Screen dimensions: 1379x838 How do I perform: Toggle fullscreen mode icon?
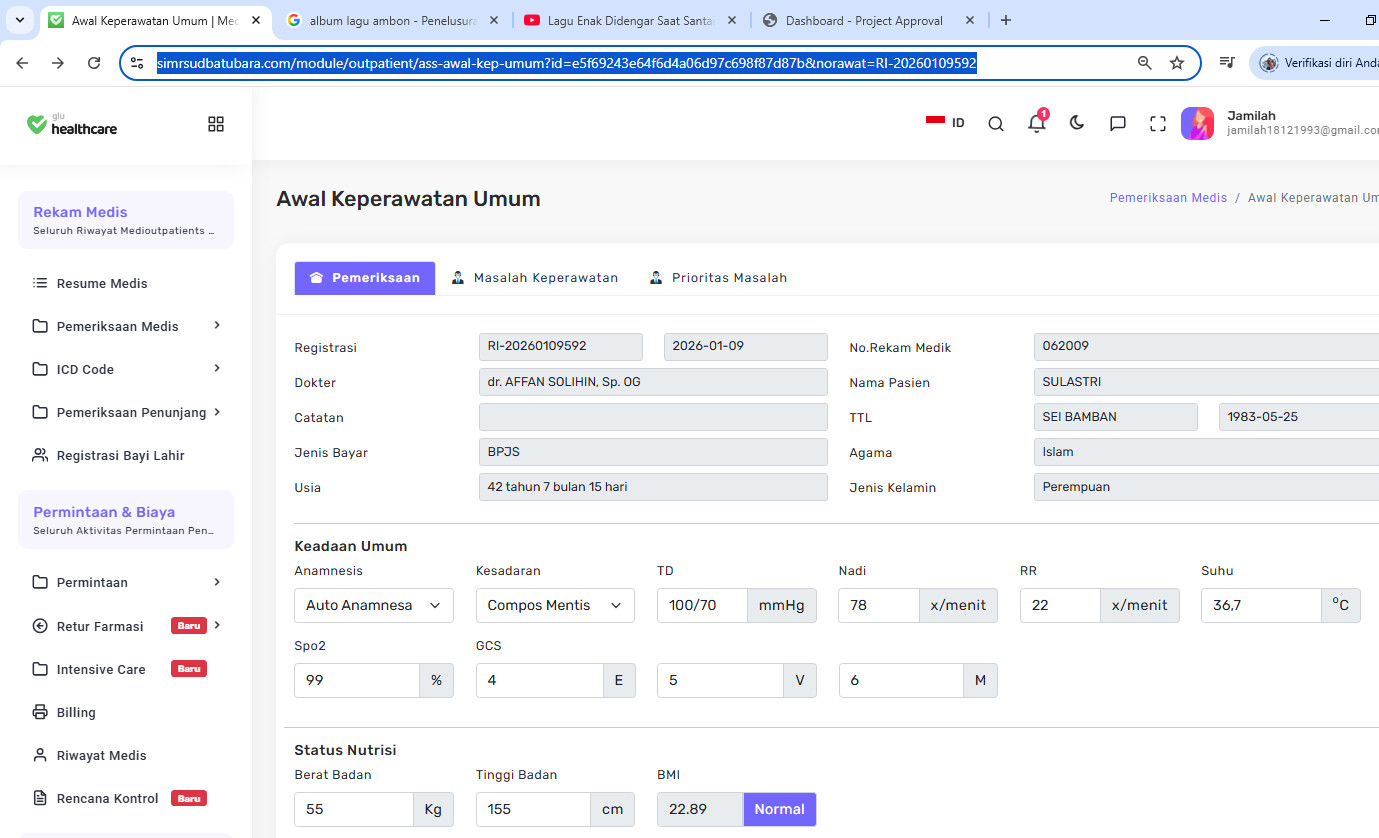point(1158,124)
